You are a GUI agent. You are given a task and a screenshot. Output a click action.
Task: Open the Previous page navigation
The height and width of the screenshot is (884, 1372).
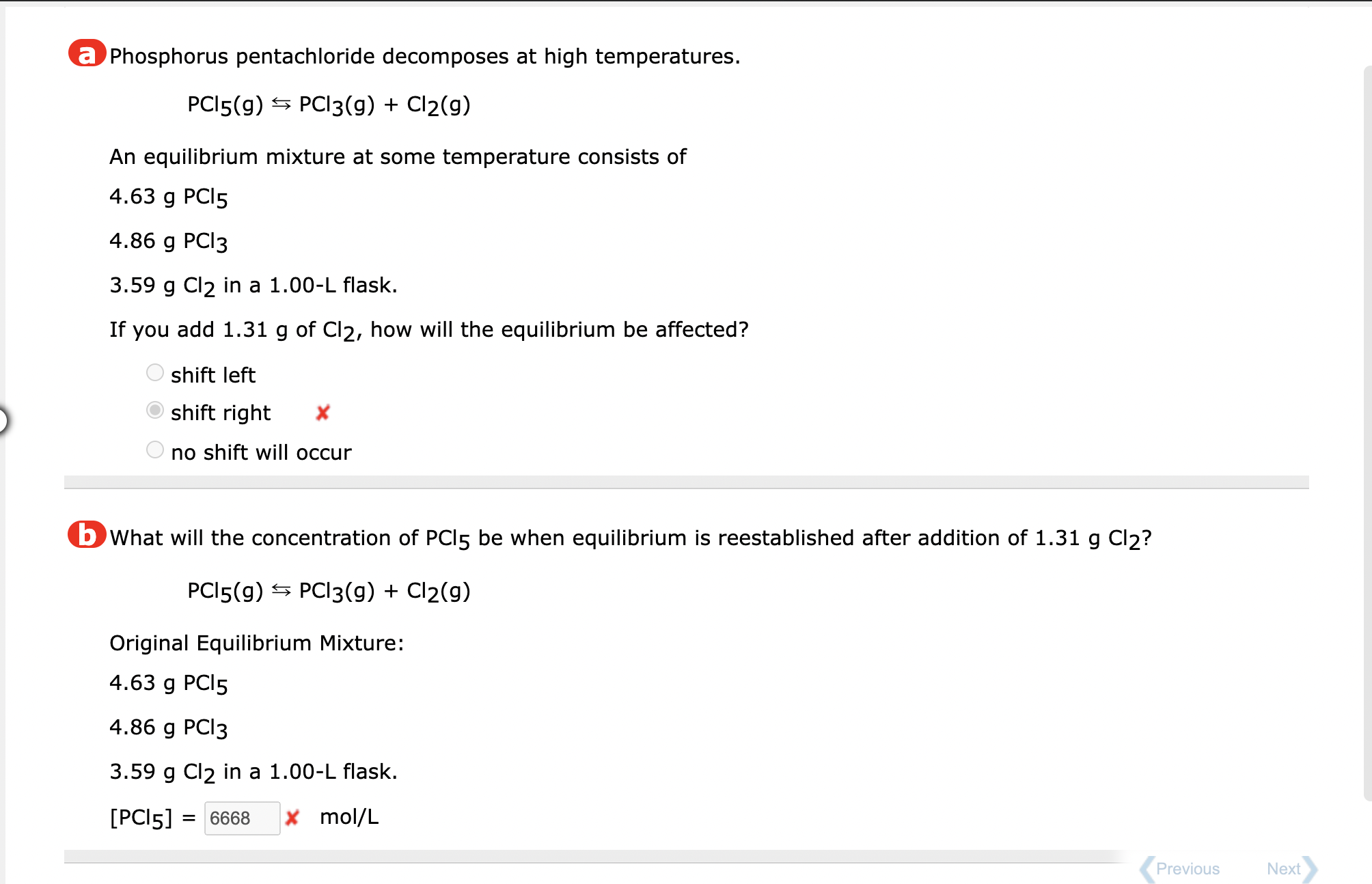pos(1189,868)
